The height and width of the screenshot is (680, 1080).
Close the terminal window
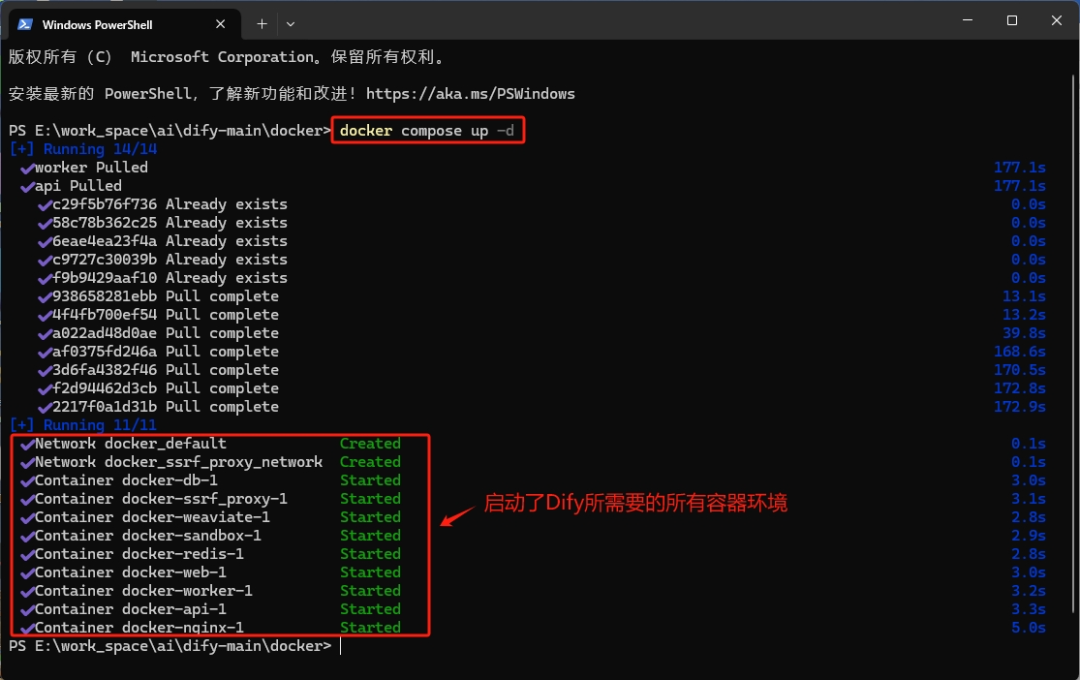pos(1057,20)
